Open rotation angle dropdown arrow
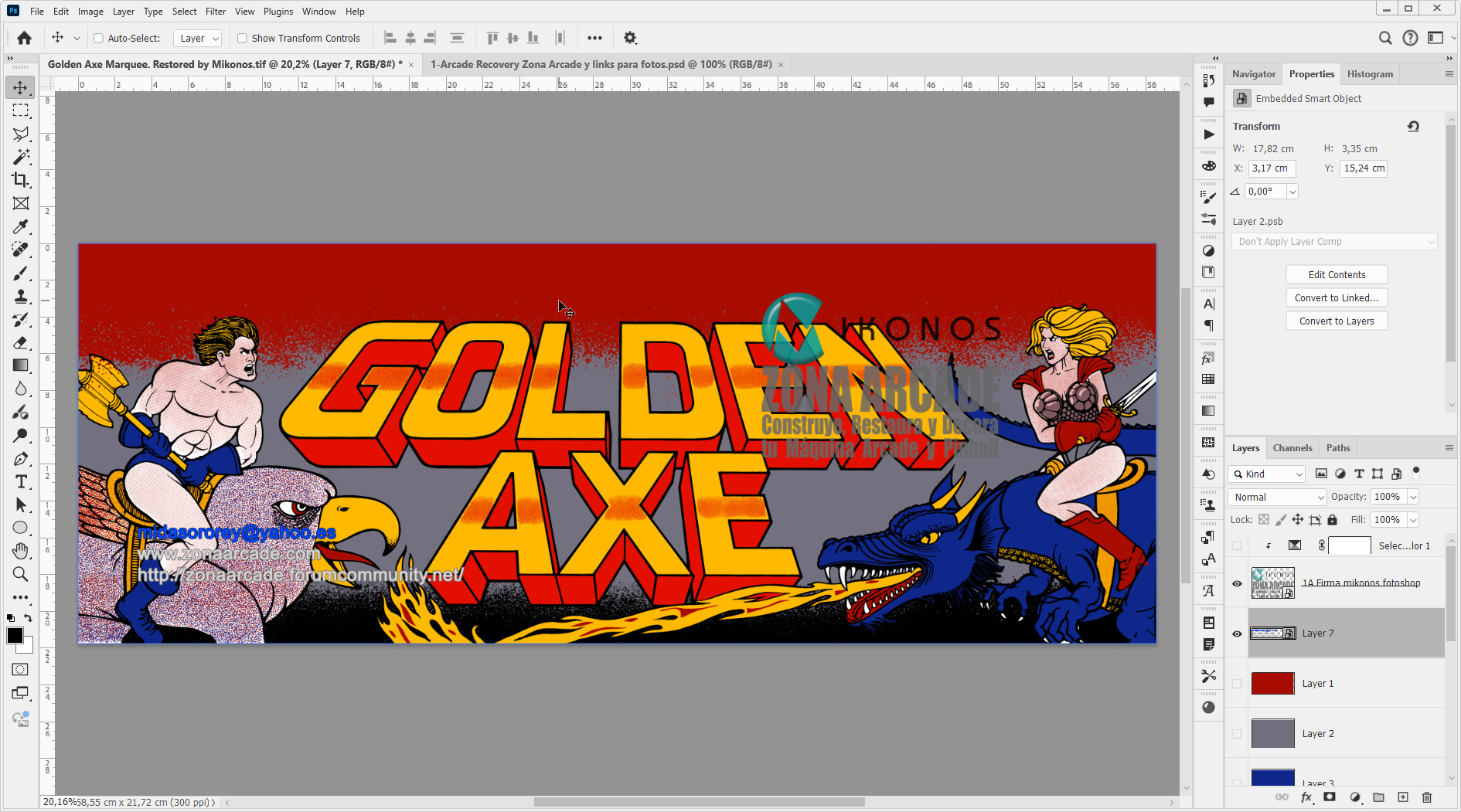 pos(1292,192)
